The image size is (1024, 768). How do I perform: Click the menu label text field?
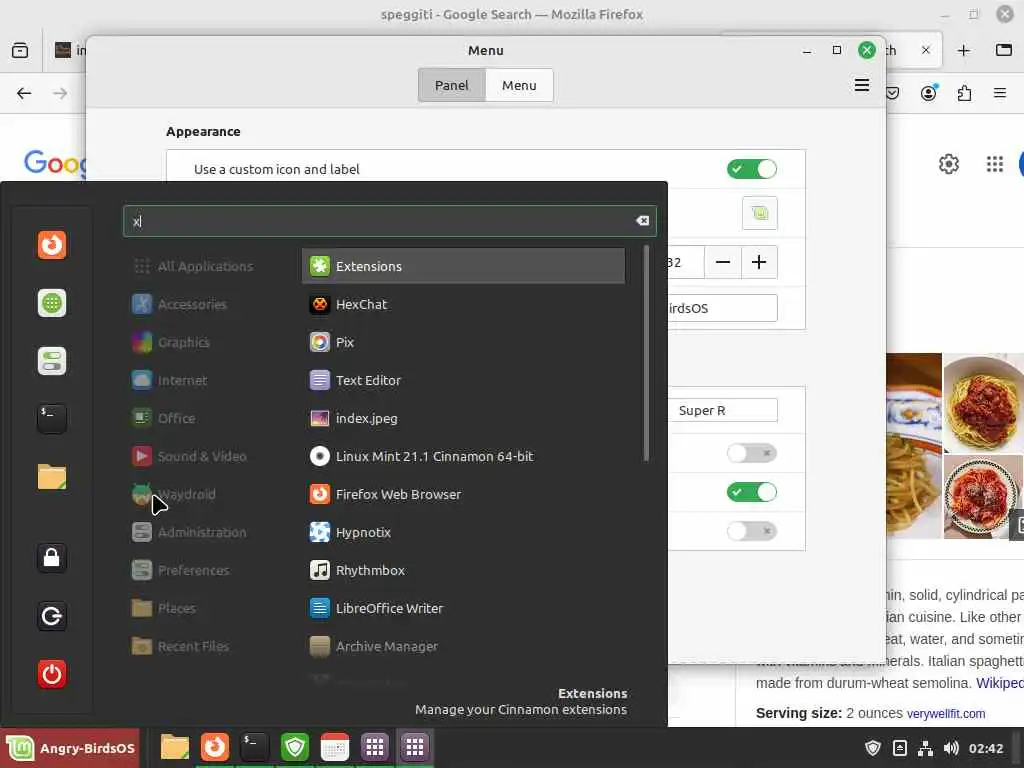point(723,308)
